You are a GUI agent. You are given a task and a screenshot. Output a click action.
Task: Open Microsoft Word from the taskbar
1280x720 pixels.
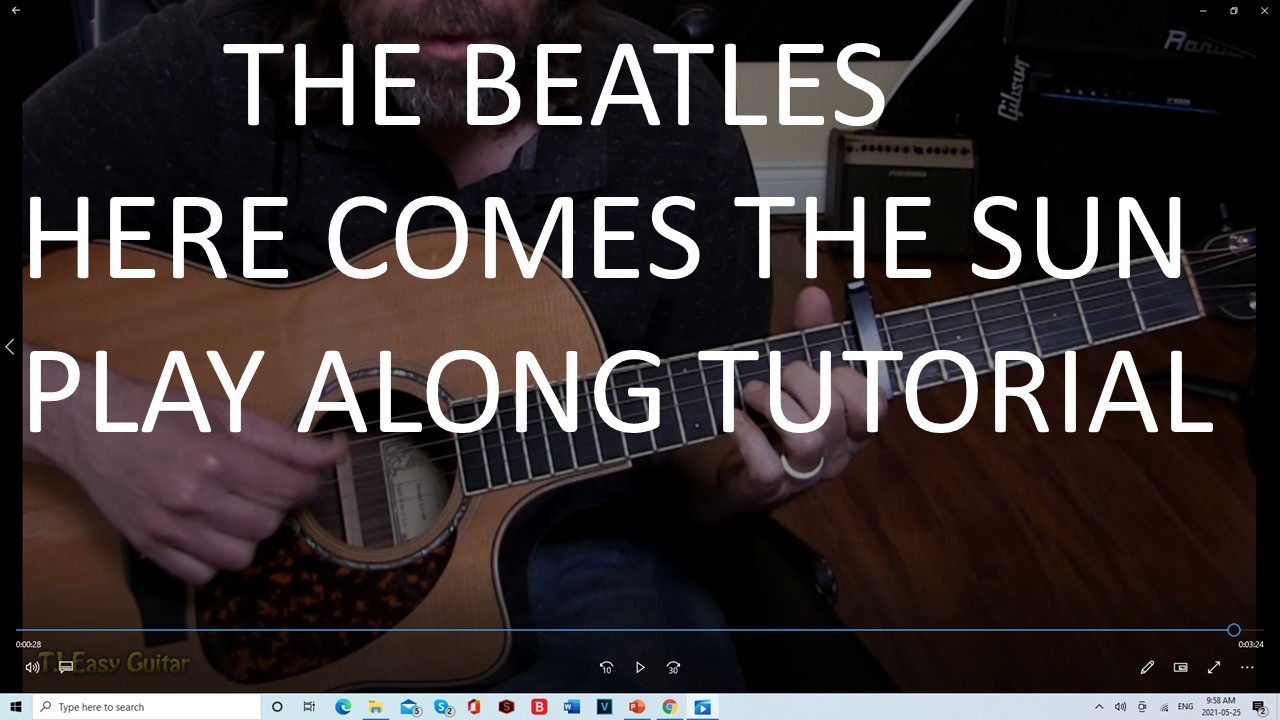tap(572, 707)
